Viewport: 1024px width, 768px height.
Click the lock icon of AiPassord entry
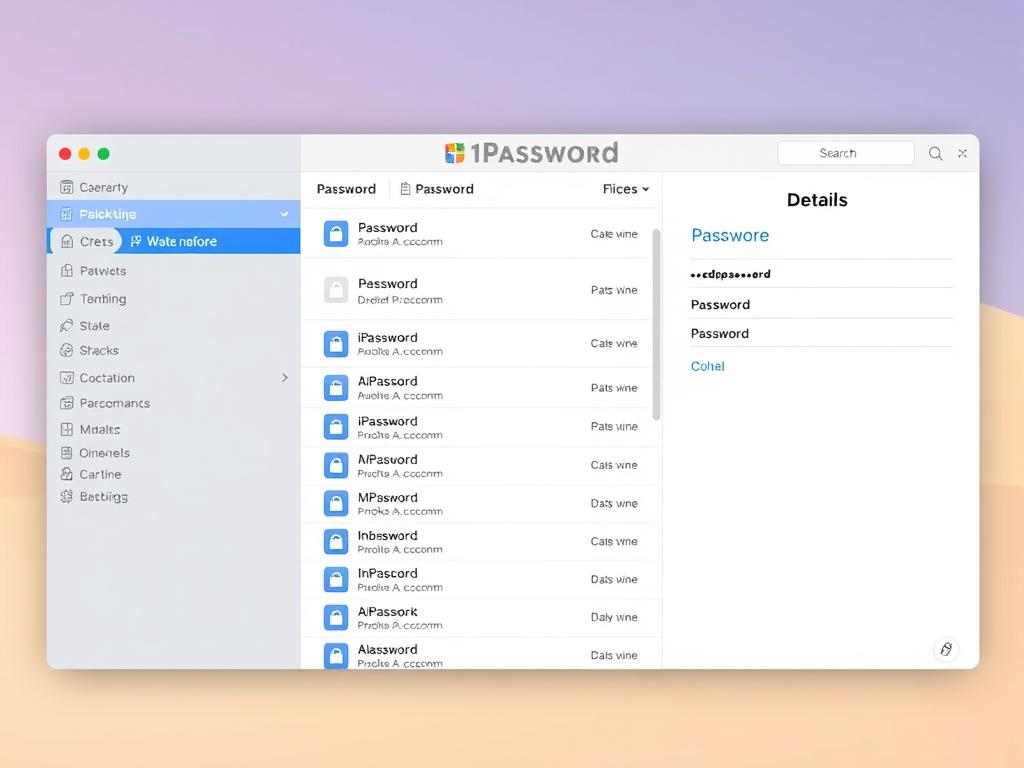point(336,387)
